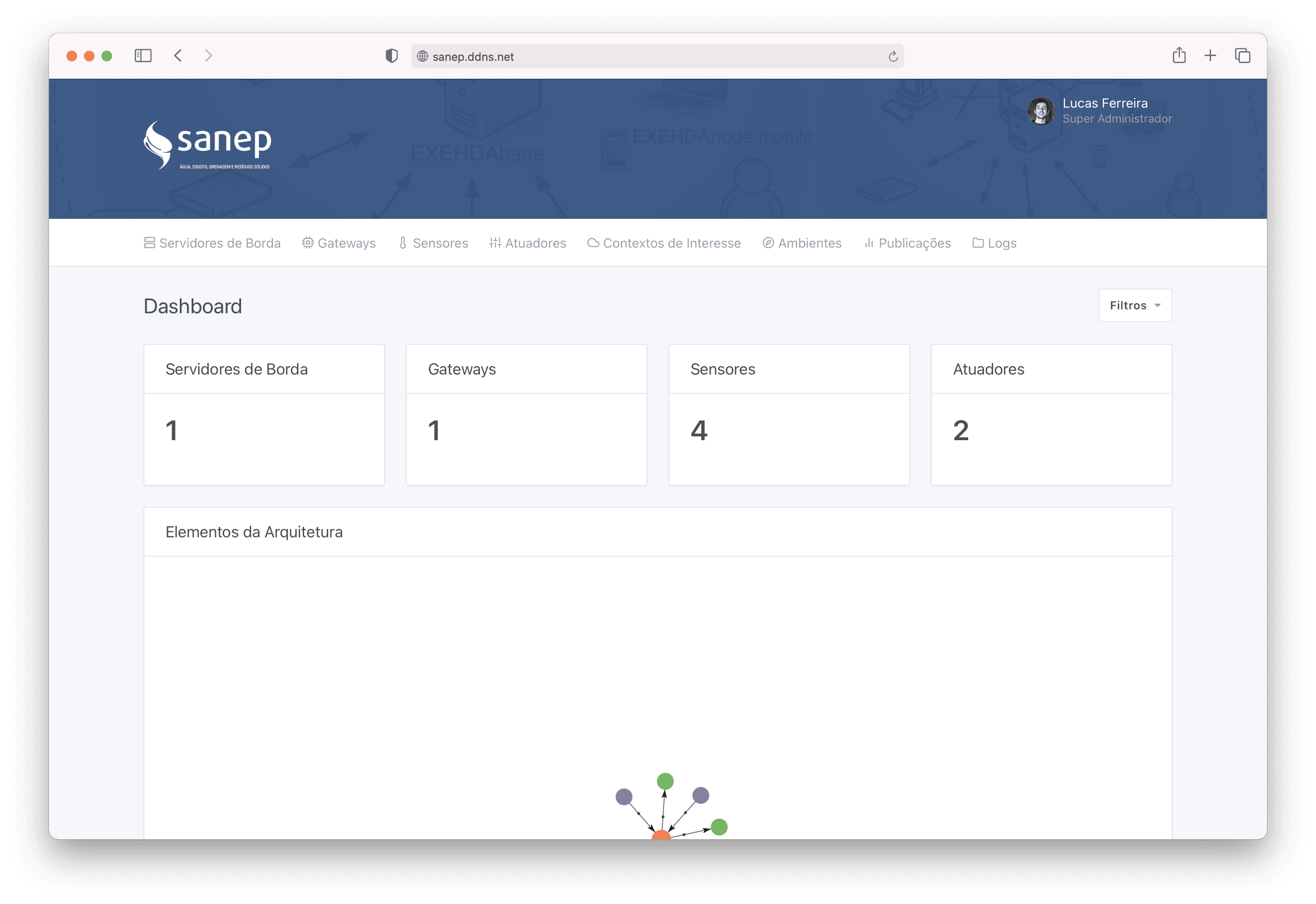Open the Gateways menu item
The height and width of the screenshot is (904, 1316).
point(339,243)
